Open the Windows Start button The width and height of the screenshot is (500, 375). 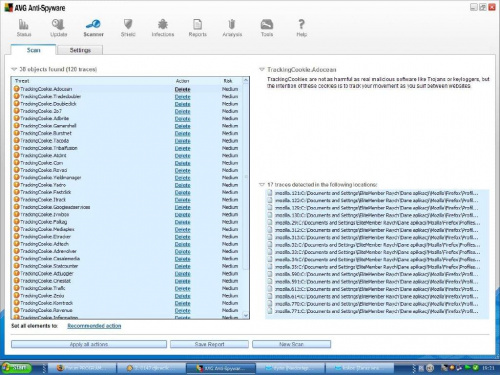coord(16,368)
